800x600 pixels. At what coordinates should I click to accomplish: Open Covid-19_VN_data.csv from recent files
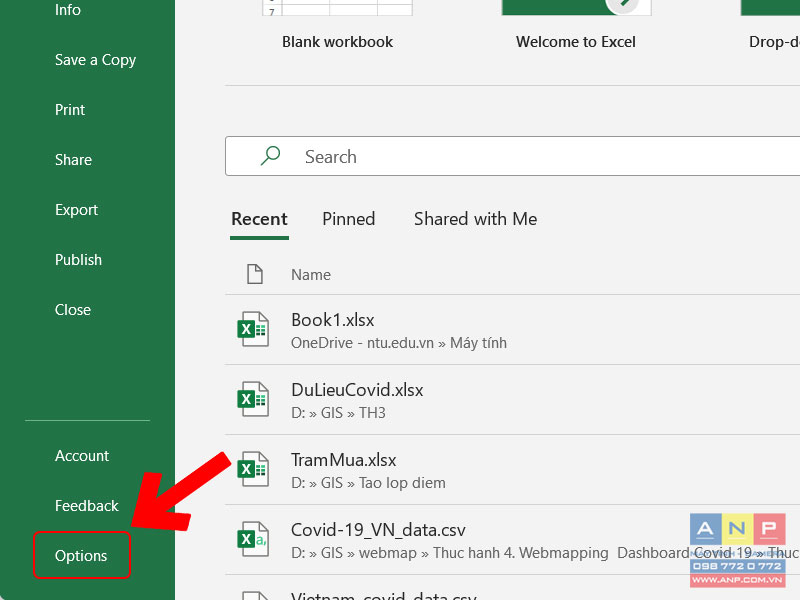pos(378,530)
